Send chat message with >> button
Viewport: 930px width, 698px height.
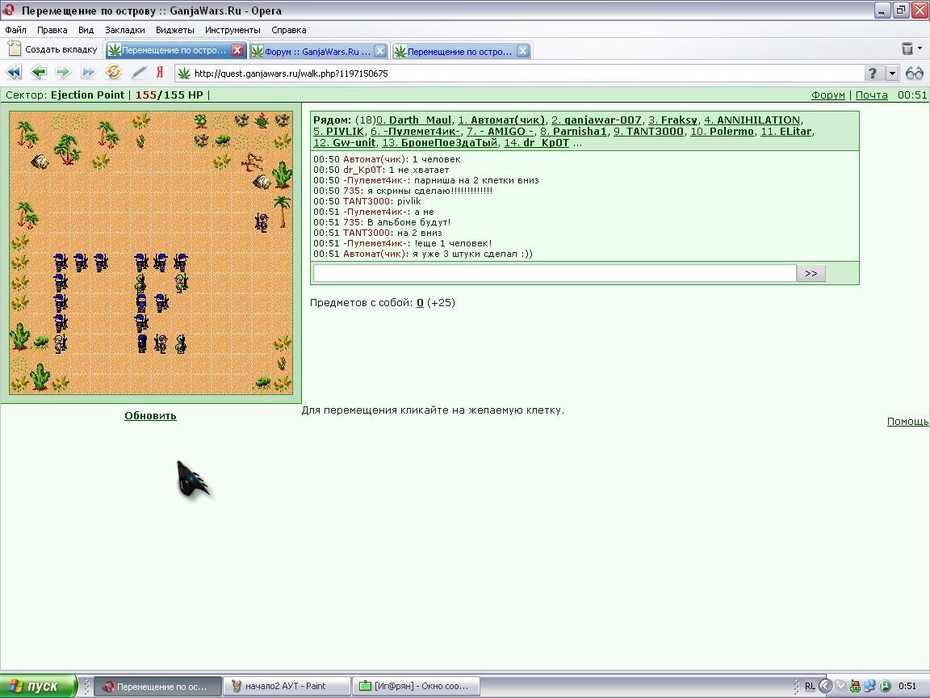click(x=811, y=273)
